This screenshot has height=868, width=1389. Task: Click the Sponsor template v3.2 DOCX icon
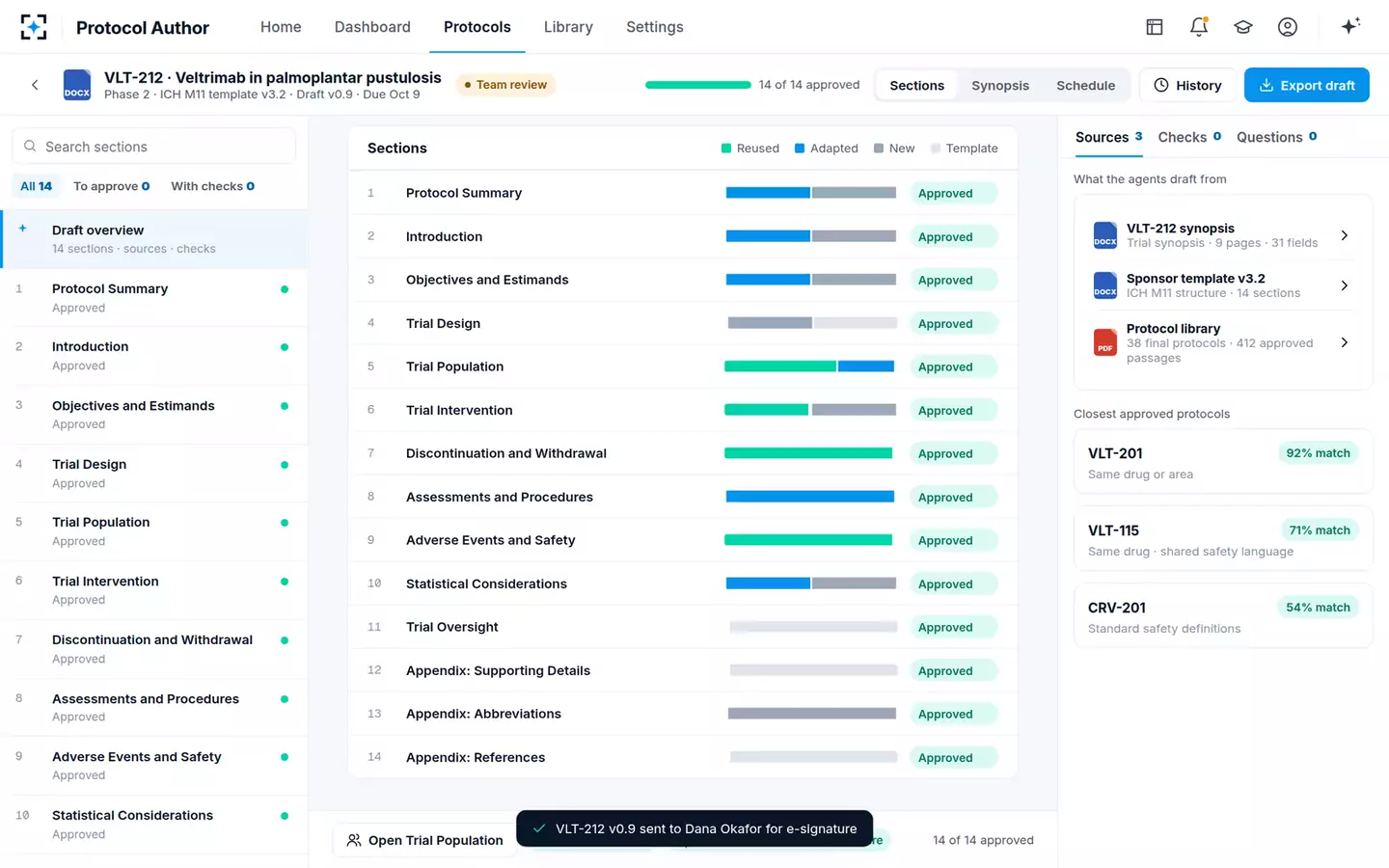click(1105, 285)
